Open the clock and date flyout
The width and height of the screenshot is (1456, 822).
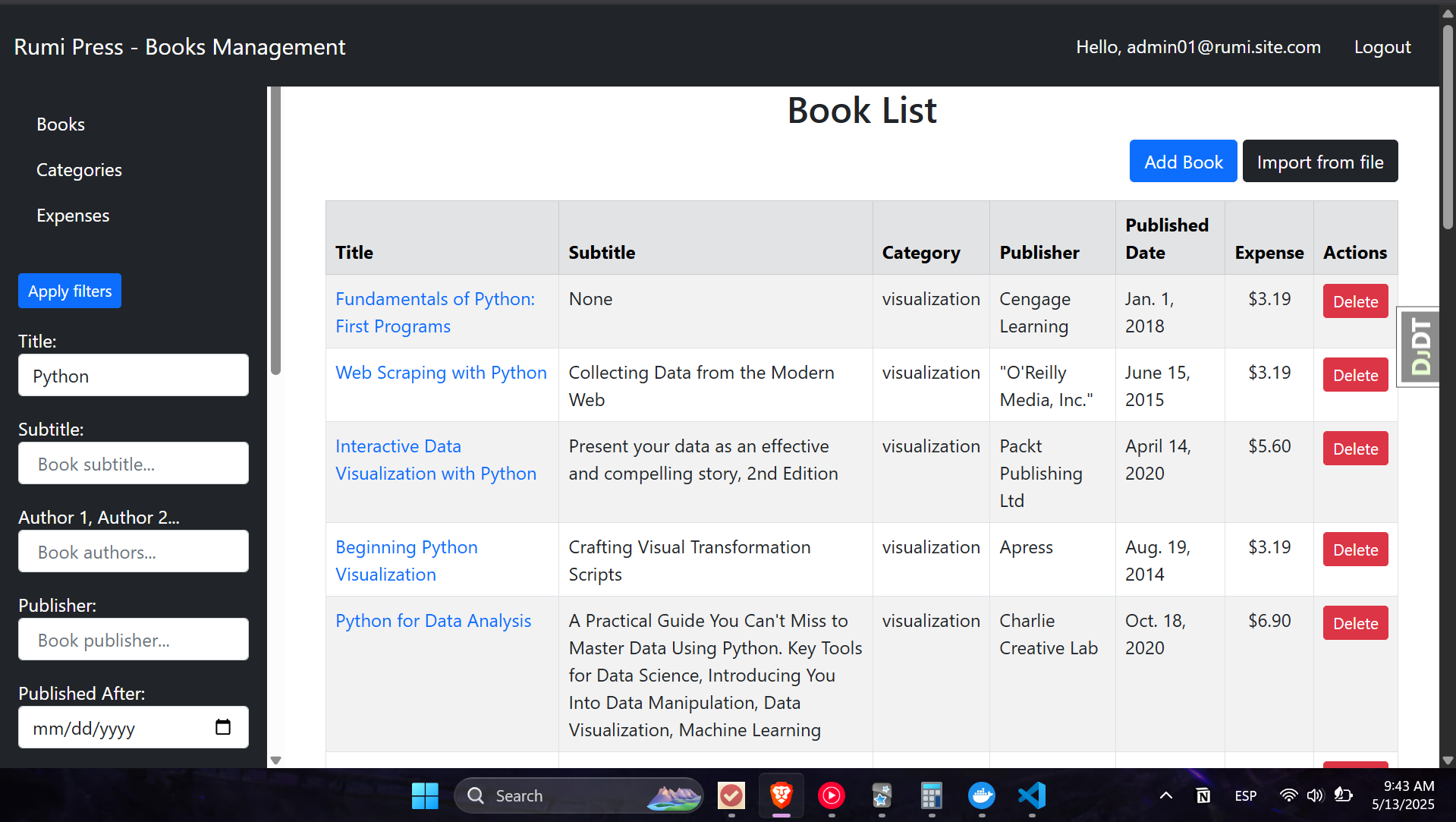click(1403, 795)
